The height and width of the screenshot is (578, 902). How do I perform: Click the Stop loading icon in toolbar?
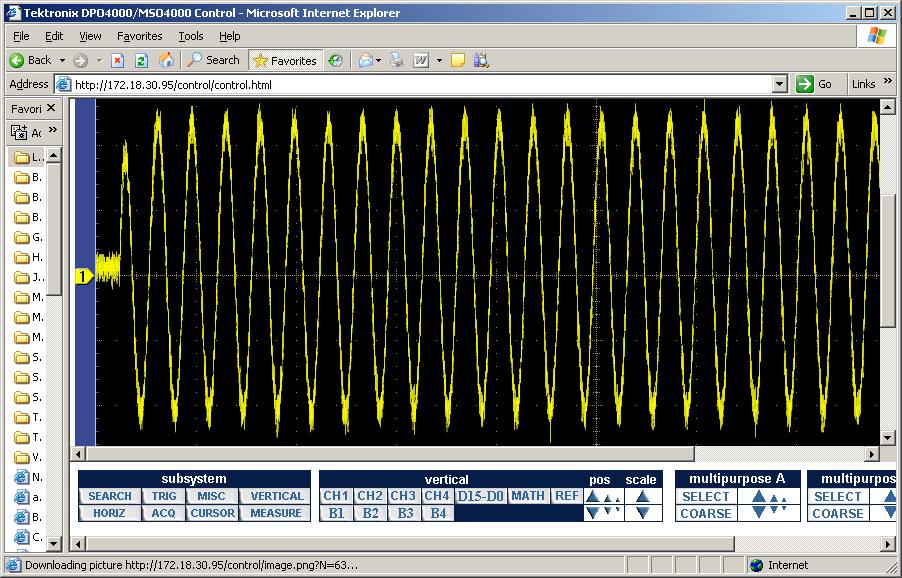click(118, 60)
